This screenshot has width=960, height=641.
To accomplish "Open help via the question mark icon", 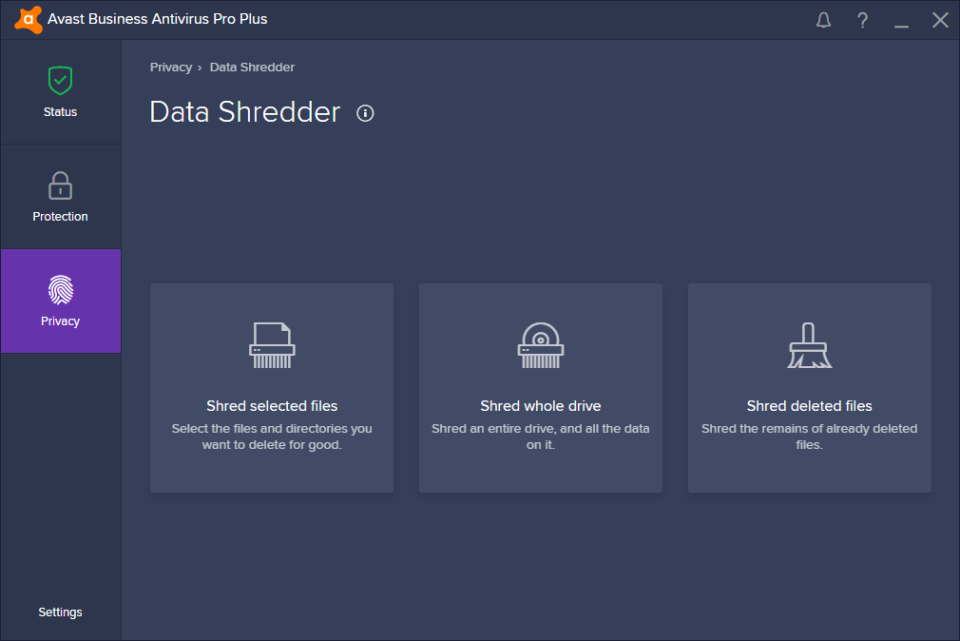I will tap(862, 19).
